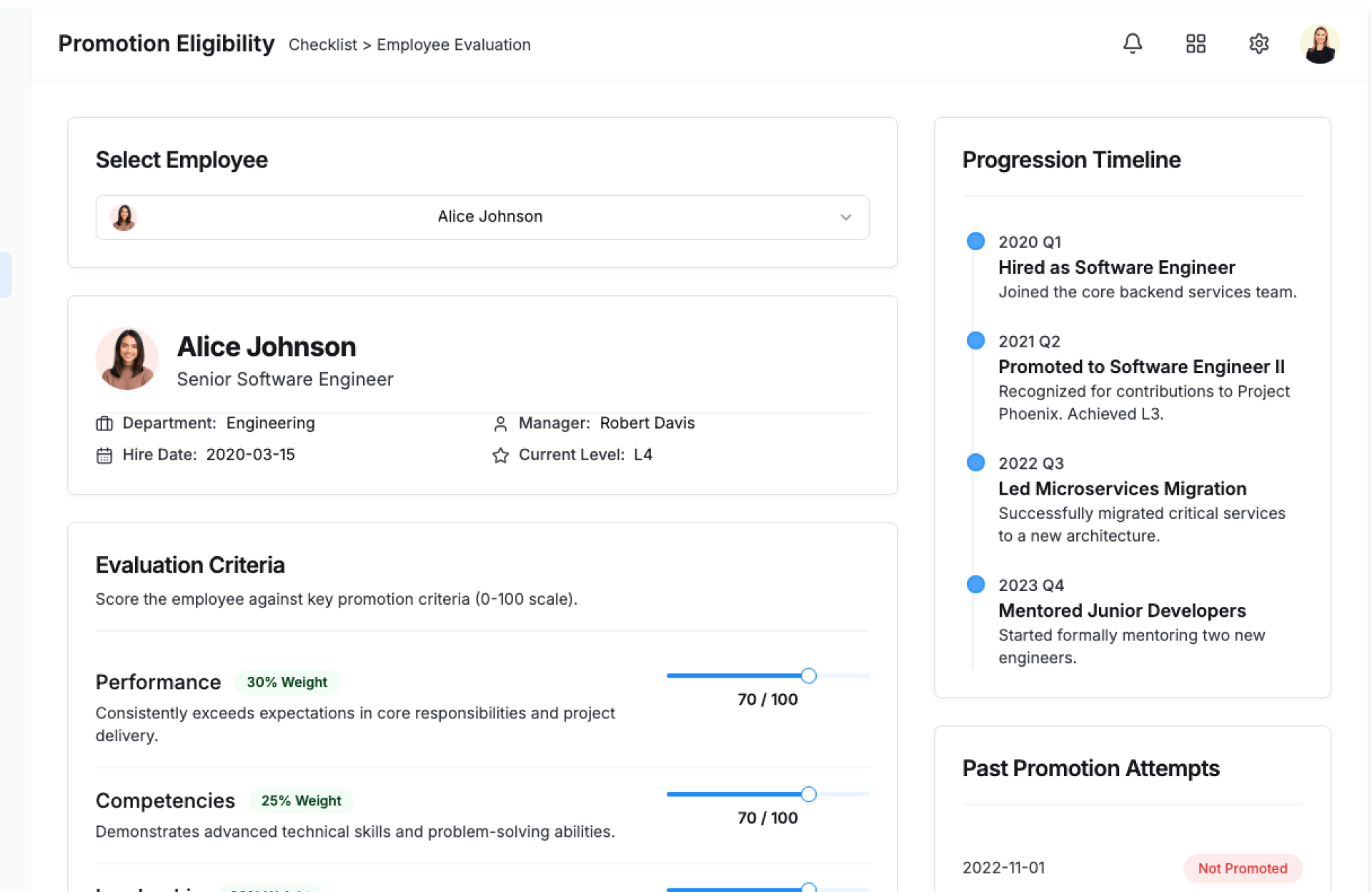Viewport: 1372px width, 892px height.
Task: Click the manager person icon
Action: point(500,424)
